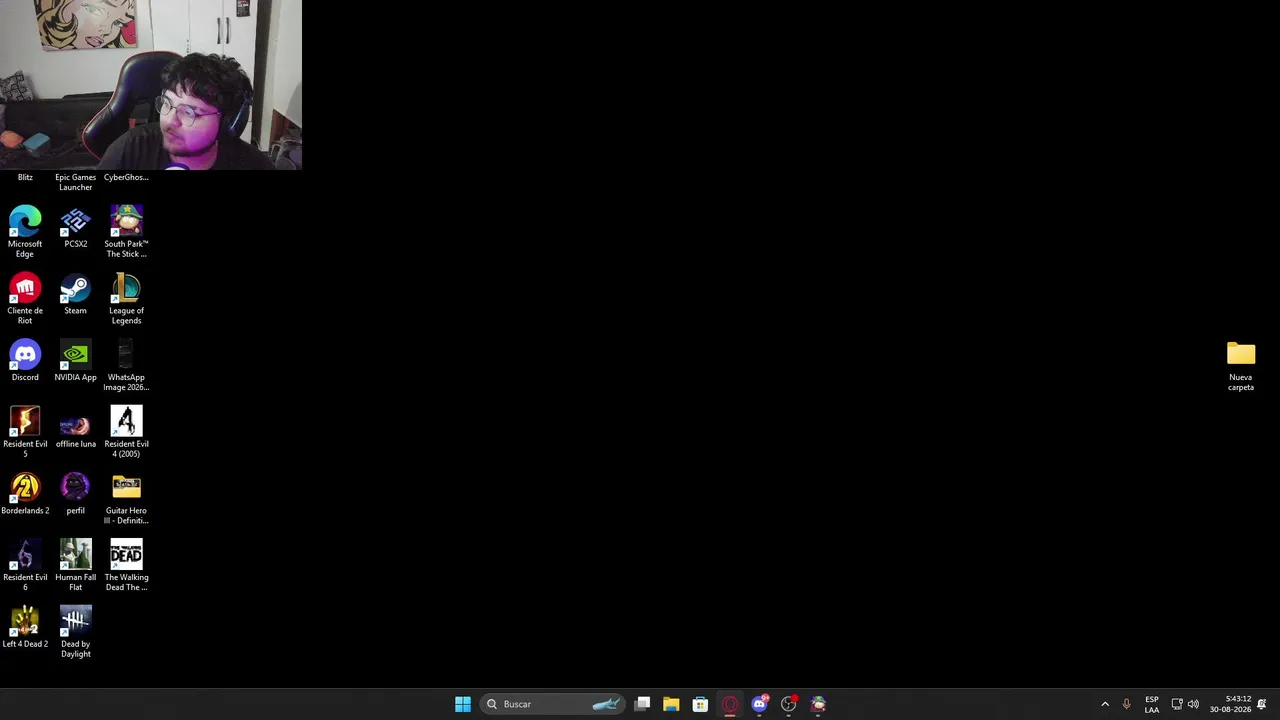Select the Dead by Daylight shortcut

[75, 631]
